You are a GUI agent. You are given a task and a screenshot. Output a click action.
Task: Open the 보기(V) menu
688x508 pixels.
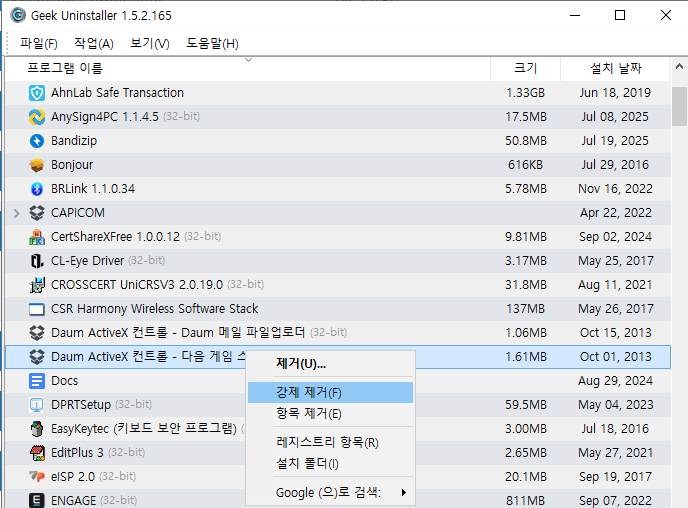point(150,43)
